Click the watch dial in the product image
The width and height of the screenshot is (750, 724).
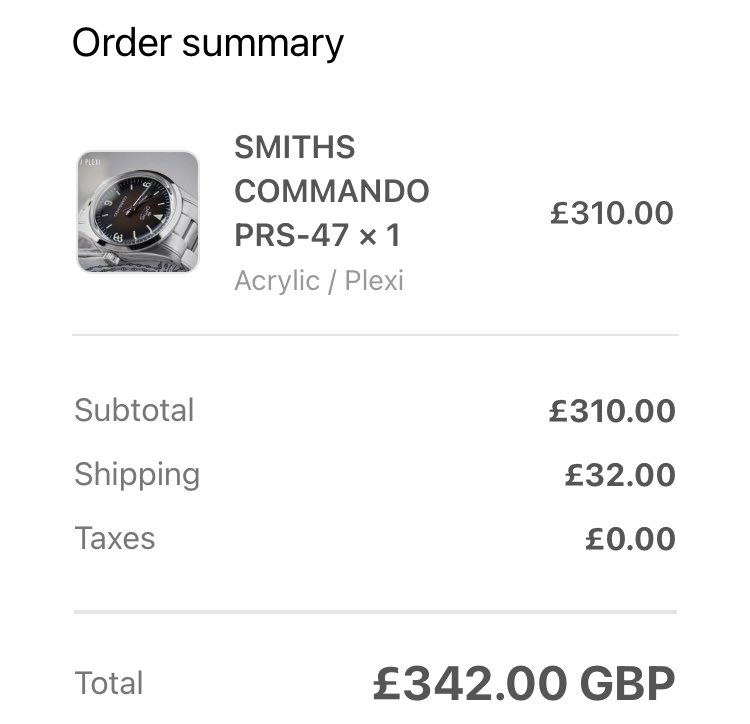(x=131, y=209)
